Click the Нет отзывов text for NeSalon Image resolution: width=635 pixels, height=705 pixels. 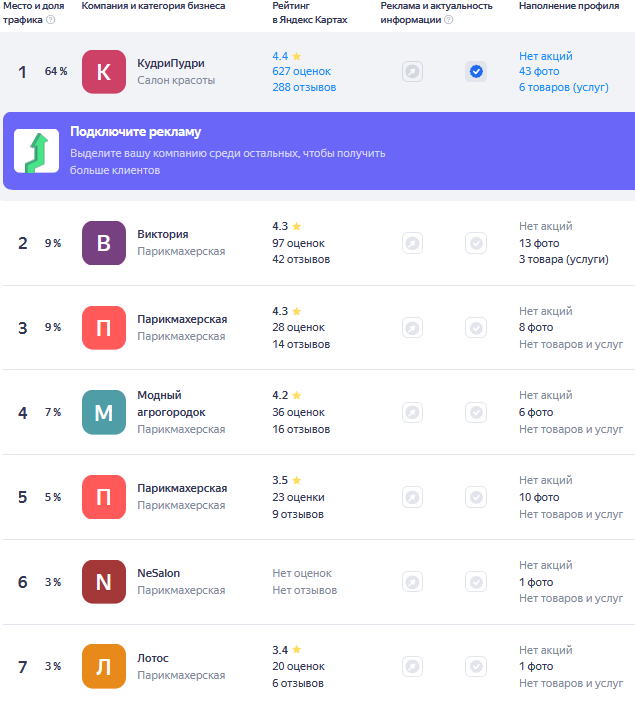(x=304, y=590)
